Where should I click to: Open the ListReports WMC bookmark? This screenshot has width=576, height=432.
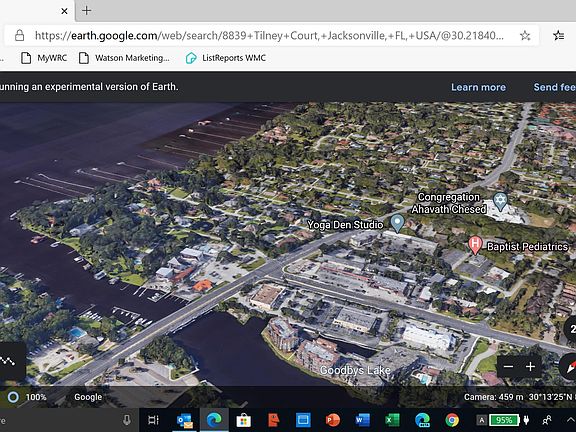pos(226,58)
